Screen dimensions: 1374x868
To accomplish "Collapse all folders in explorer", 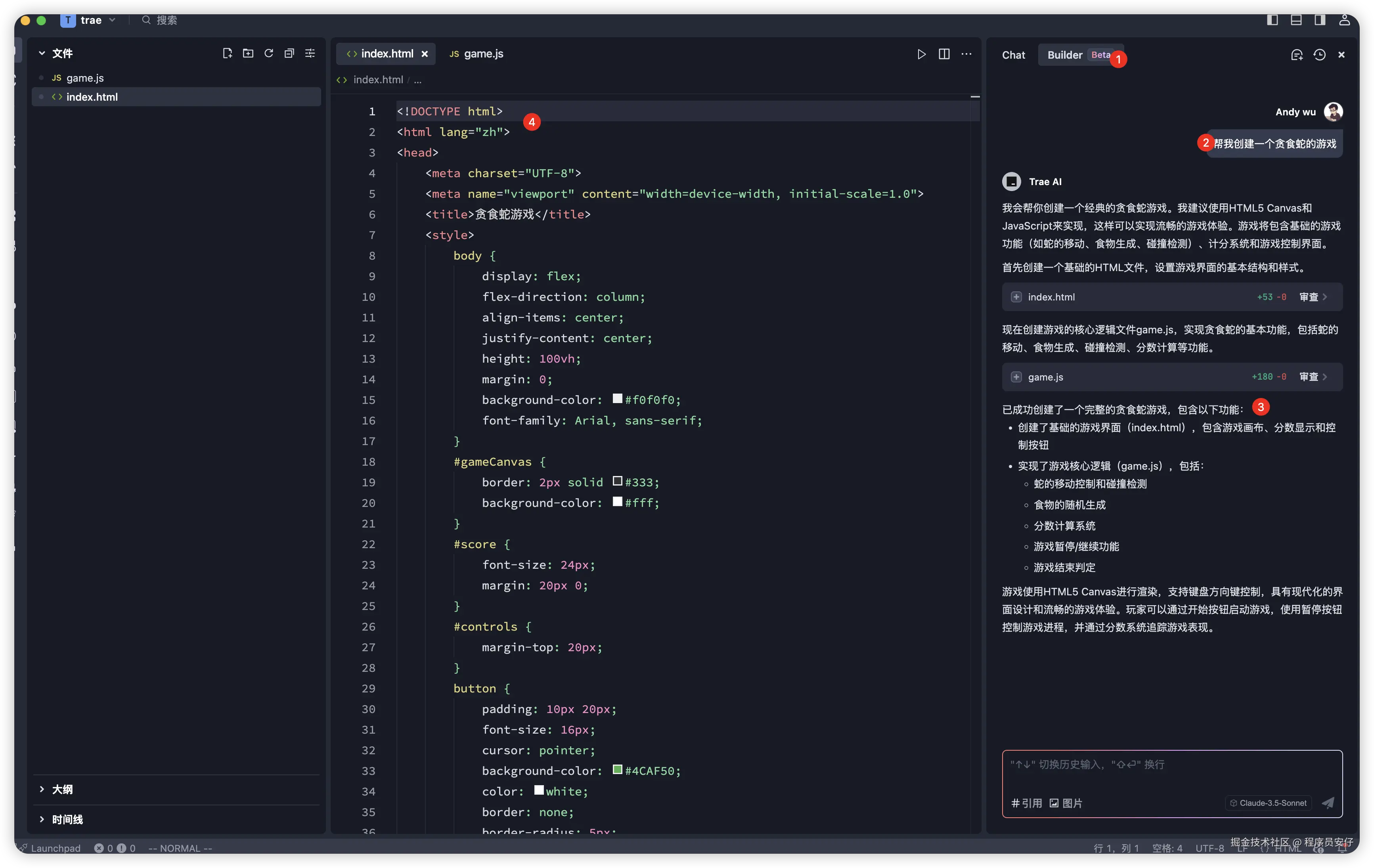I will (289, 53).
